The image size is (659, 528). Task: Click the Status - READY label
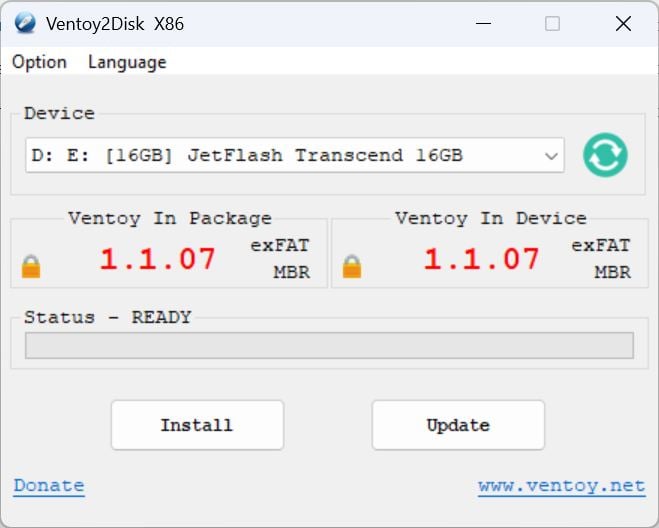pyautogui.click(x=107, y=317)
